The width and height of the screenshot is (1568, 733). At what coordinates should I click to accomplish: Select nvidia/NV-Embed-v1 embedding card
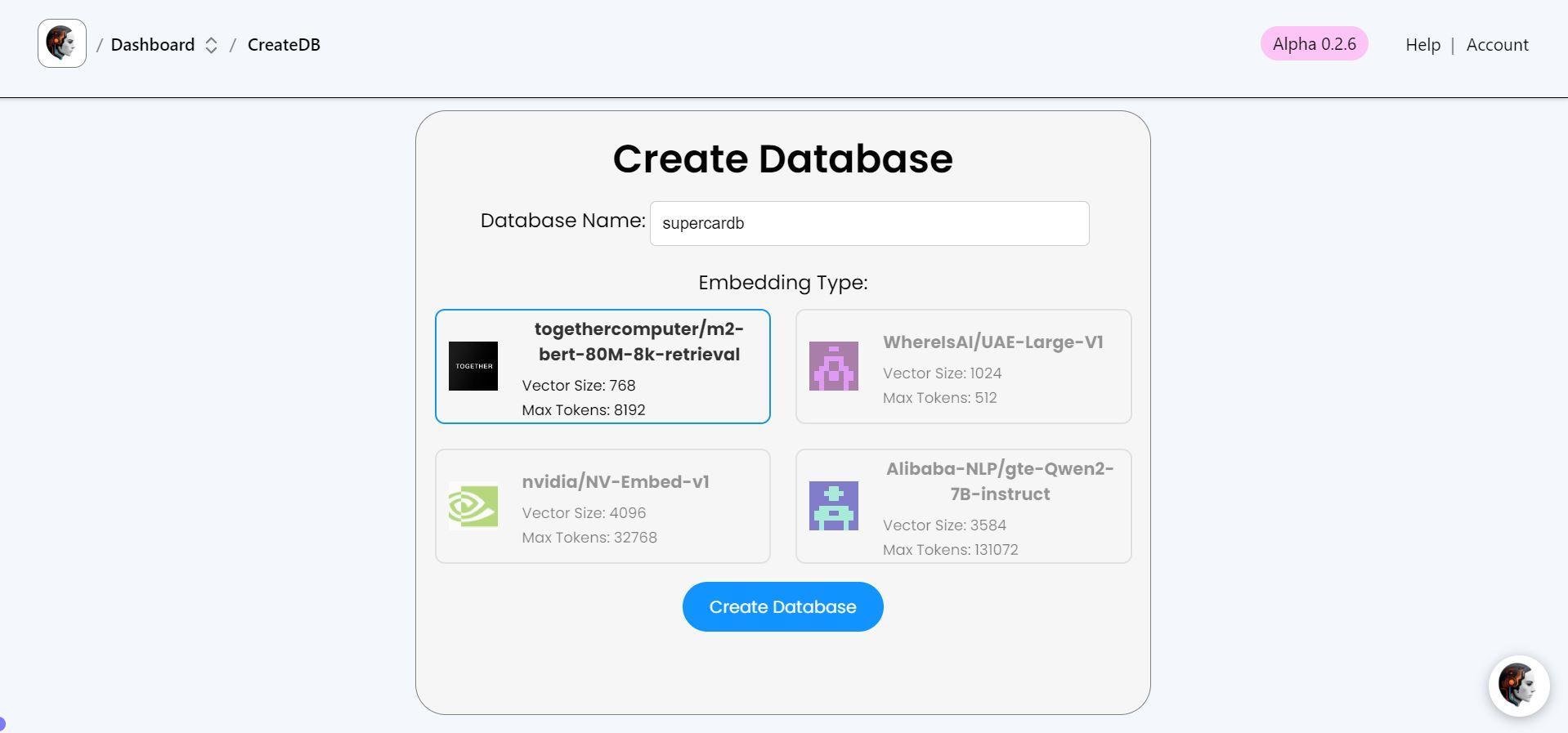603,506
